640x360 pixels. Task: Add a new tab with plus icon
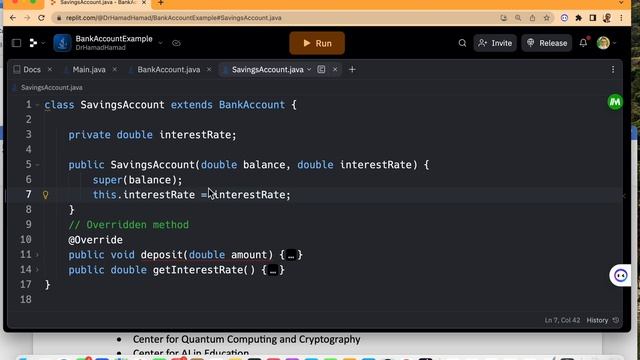[x=352, y=69]
